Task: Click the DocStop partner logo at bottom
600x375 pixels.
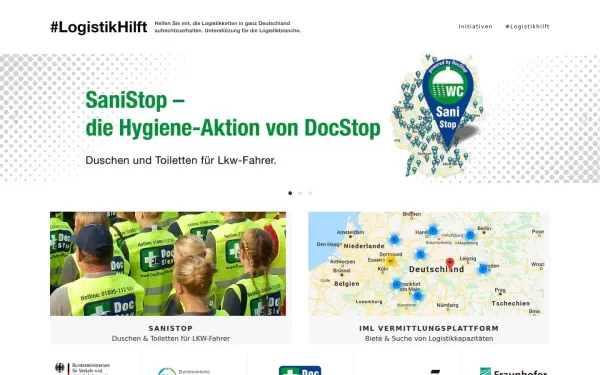Action: [x=300, y=370]
